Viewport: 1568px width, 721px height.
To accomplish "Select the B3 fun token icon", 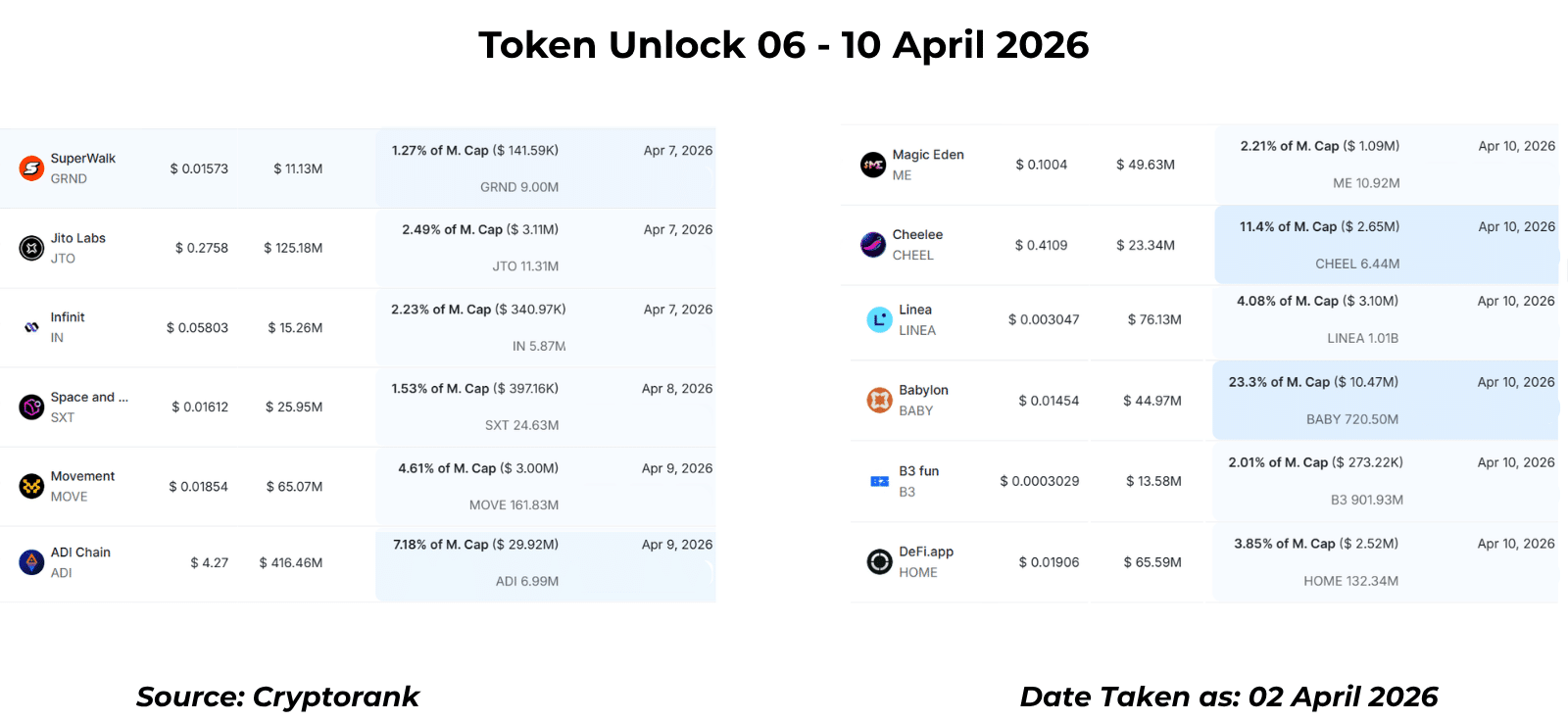I will tap(880, 481).
